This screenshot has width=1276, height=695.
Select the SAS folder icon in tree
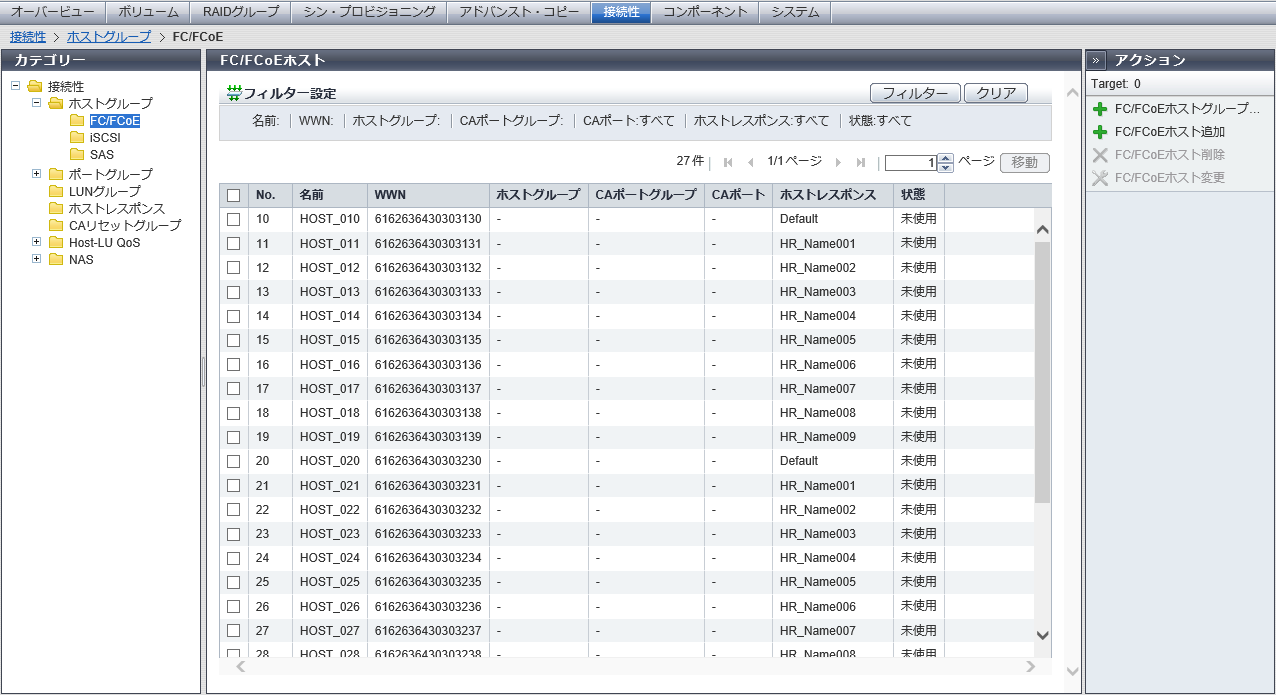pos(77,155)
